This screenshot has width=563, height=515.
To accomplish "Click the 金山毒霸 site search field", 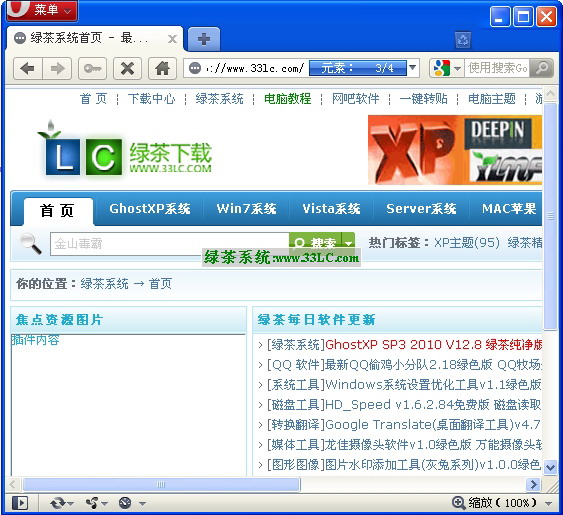I will pyautogui.click(x=169, y=244).
